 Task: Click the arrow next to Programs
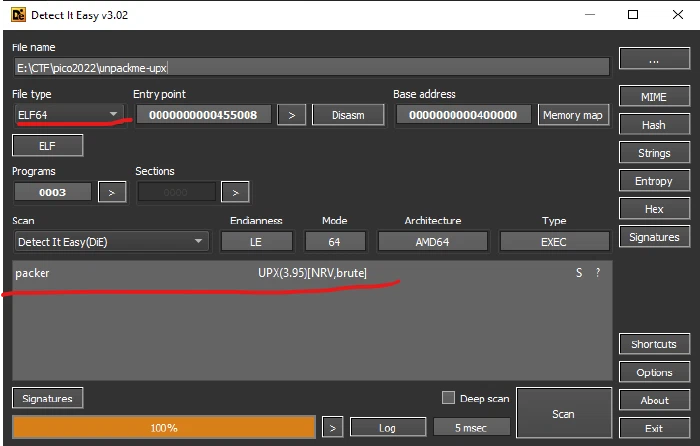[112, 192]
